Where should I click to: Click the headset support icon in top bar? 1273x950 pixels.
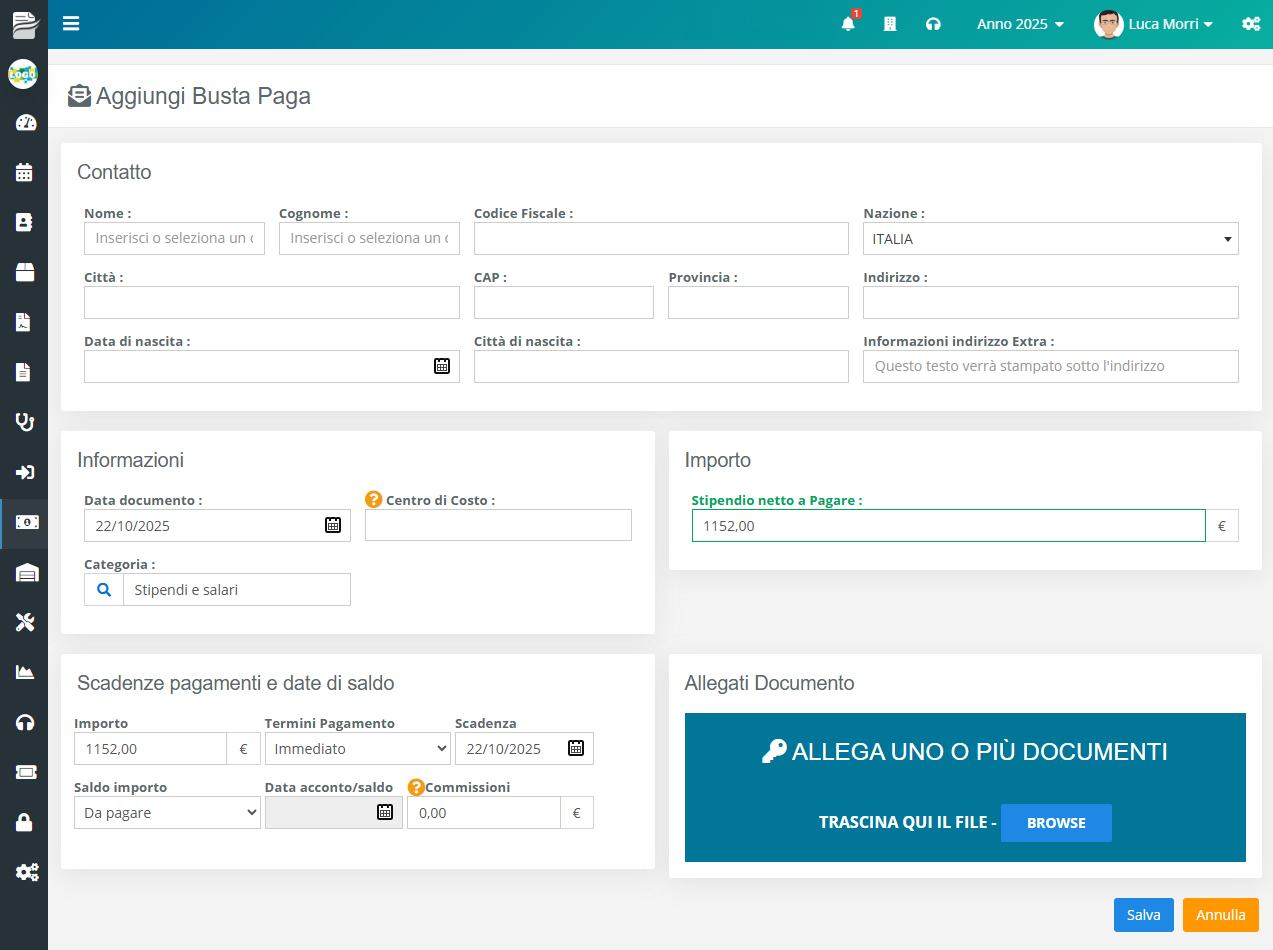(933, 24)
